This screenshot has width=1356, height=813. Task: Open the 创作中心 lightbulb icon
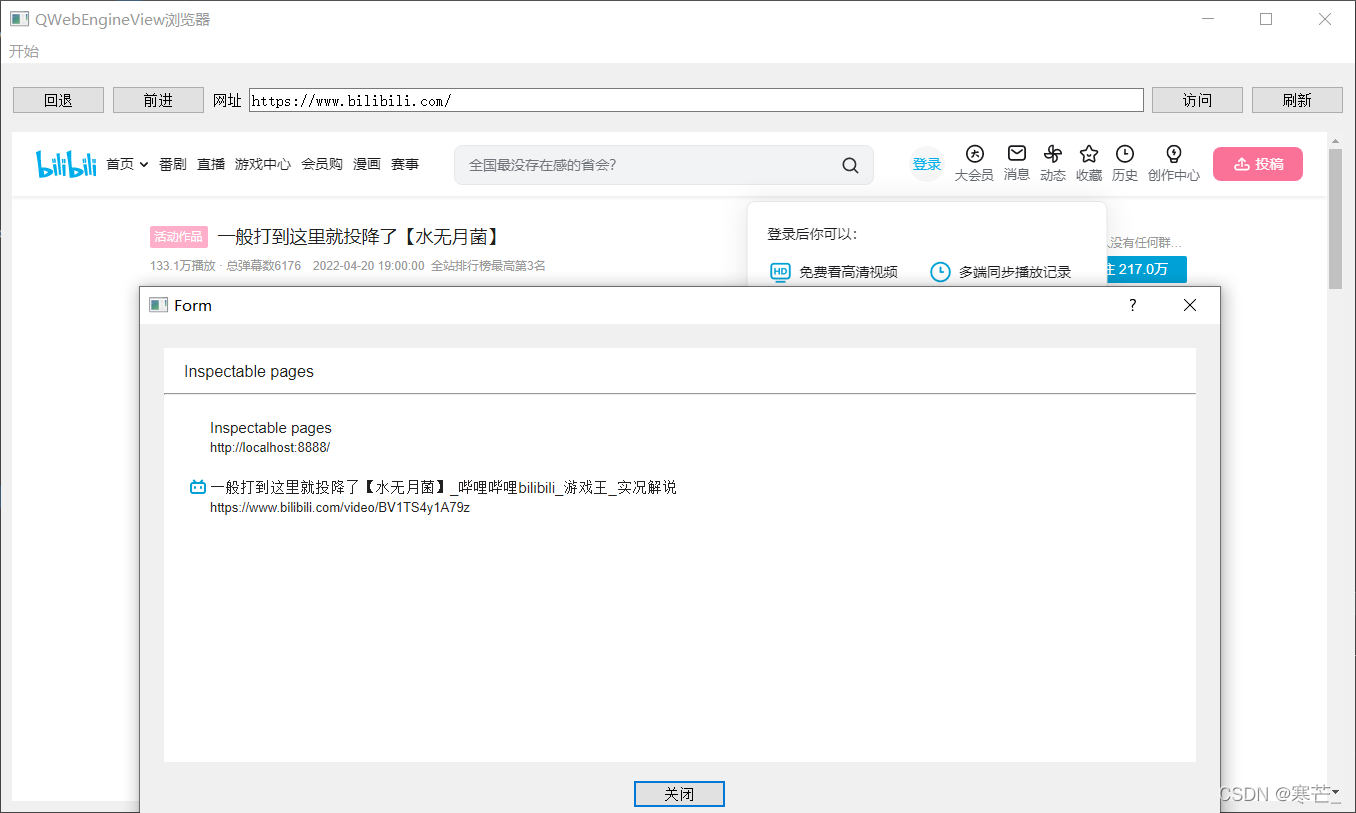click(x=1174, y=154)
